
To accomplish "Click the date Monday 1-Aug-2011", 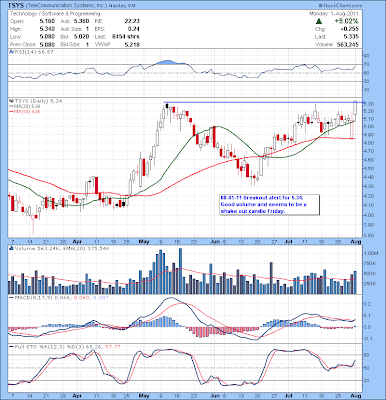I will [x=334, y=14].
